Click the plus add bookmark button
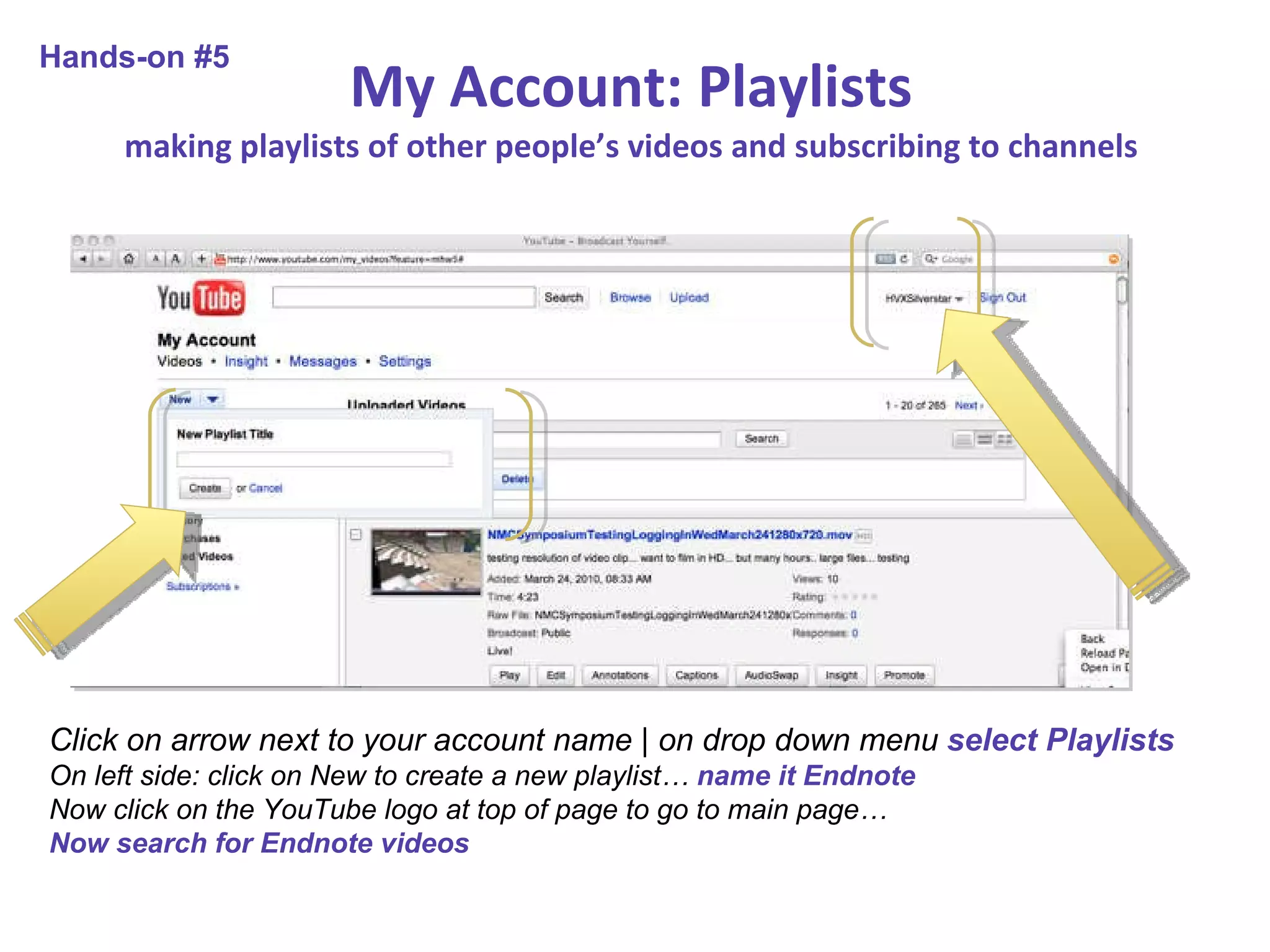The image size is (1270, 952). tap(202, 258)
